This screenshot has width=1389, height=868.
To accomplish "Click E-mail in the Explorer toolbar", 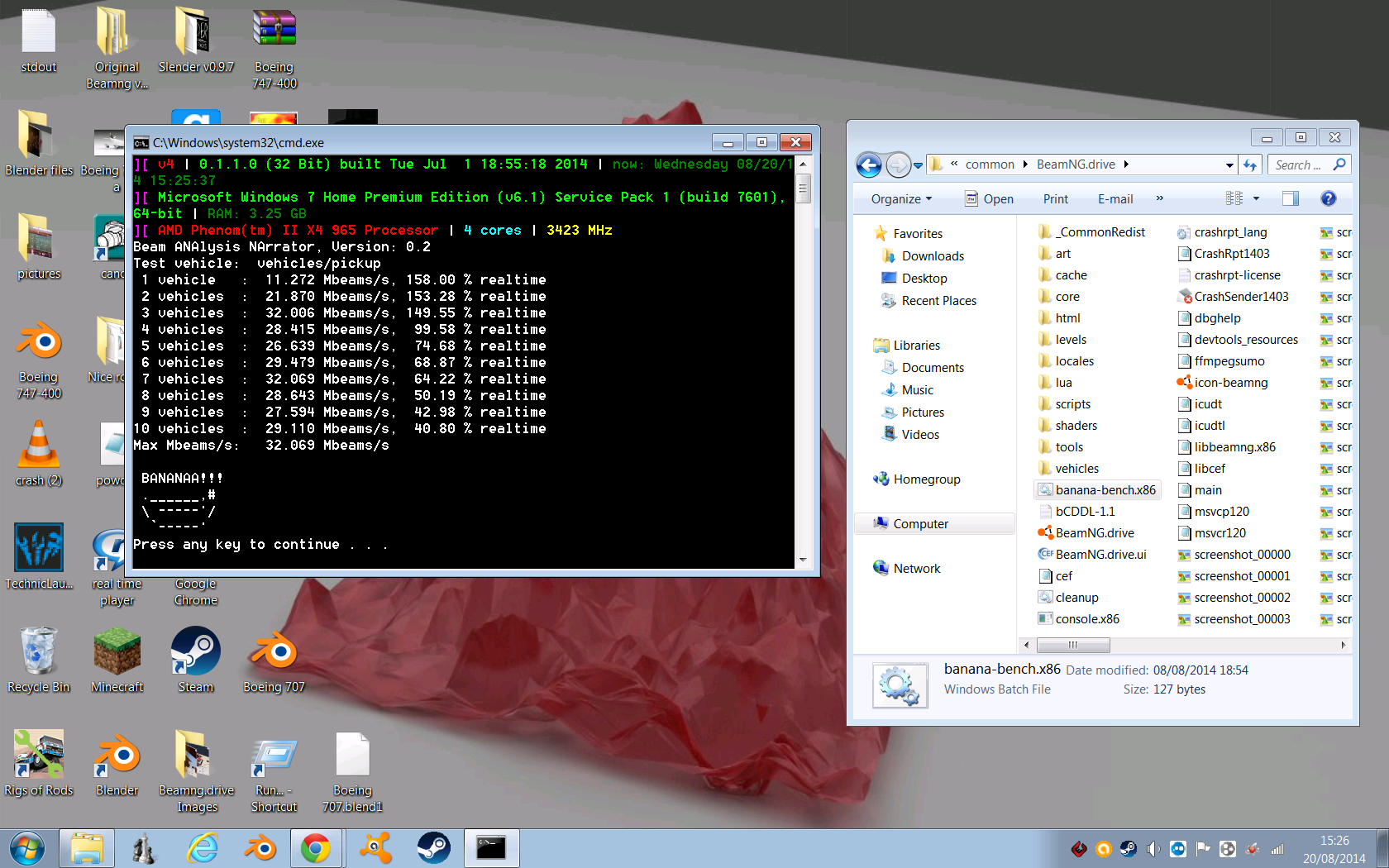I will pyautogui.click(x=1115, y=199).
